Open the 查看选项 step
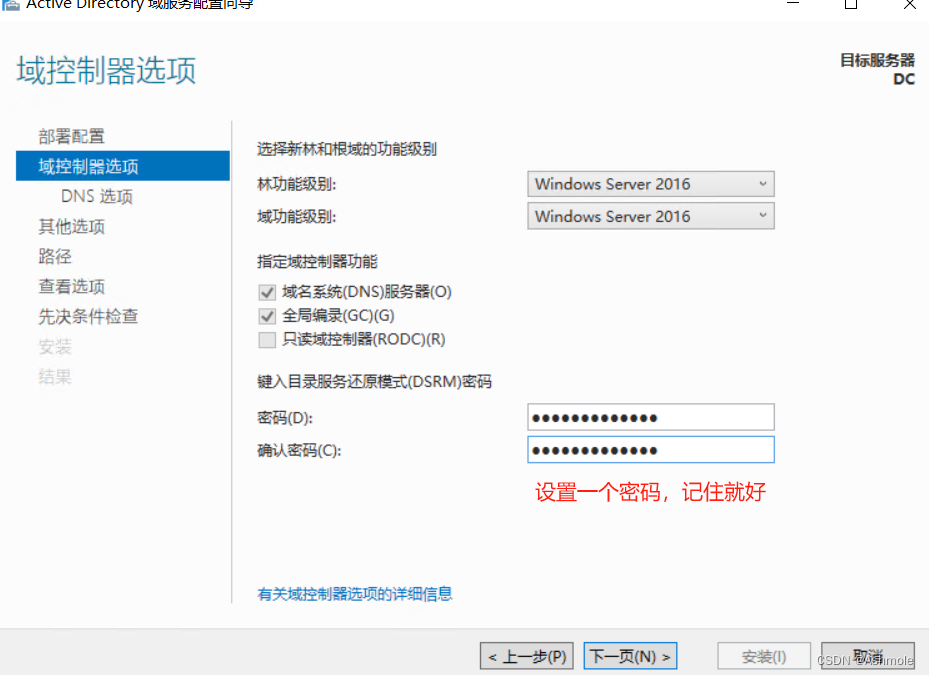This screenshot has height=675, width=929. pyautogui.click(x=71, y=286)
